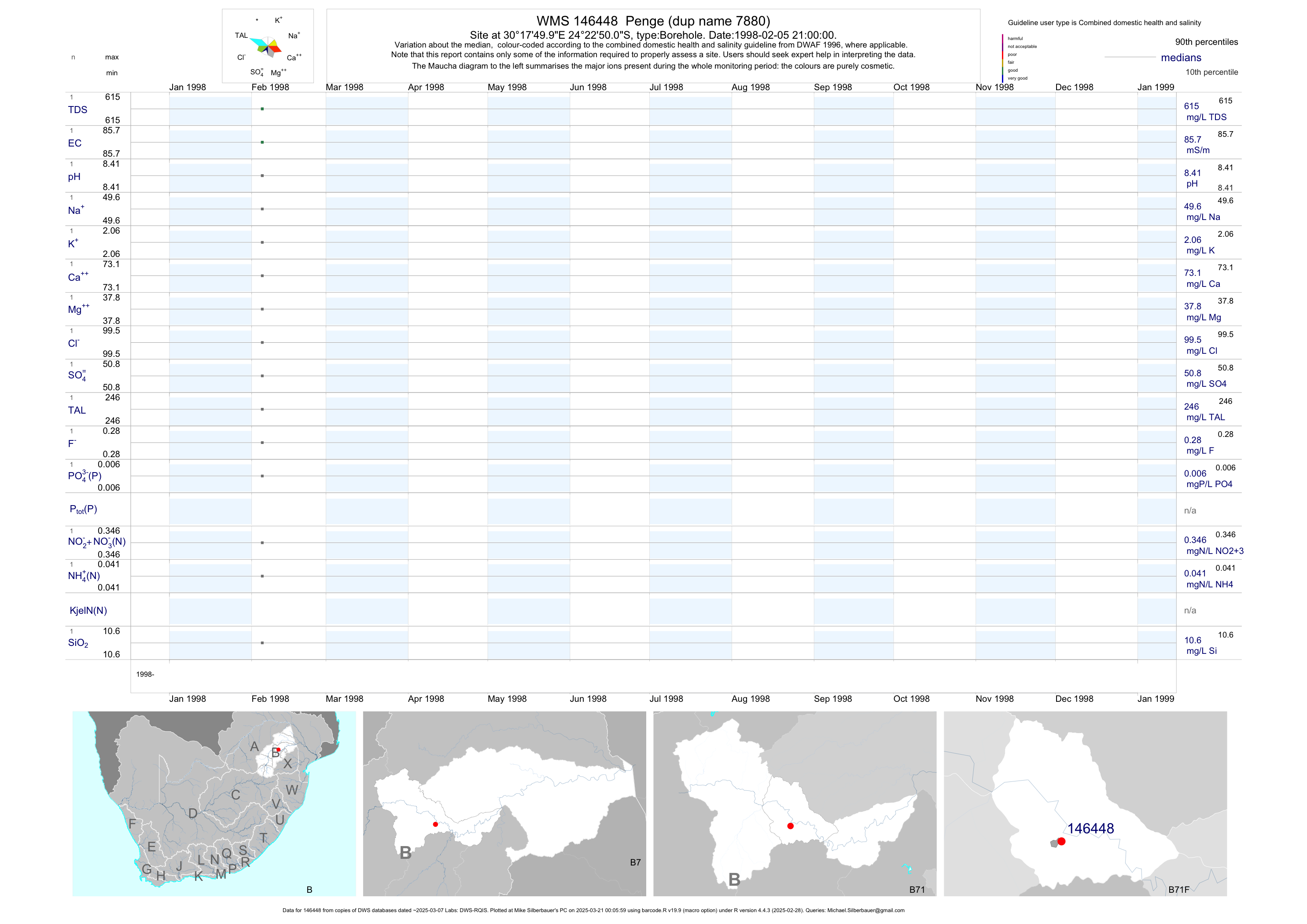This screenshot has width=1307, height=924.
Task: Click the pH data point marker
Action: 262,176
